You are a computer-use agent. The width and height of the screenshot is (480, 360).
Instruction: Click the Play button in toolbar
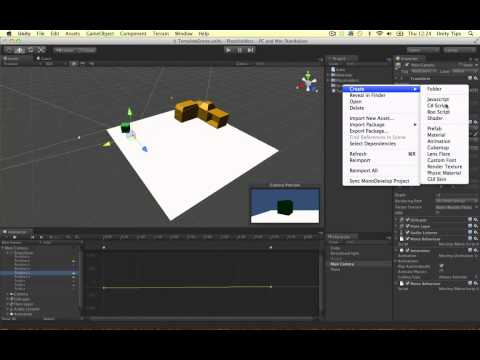pos(228,50)
